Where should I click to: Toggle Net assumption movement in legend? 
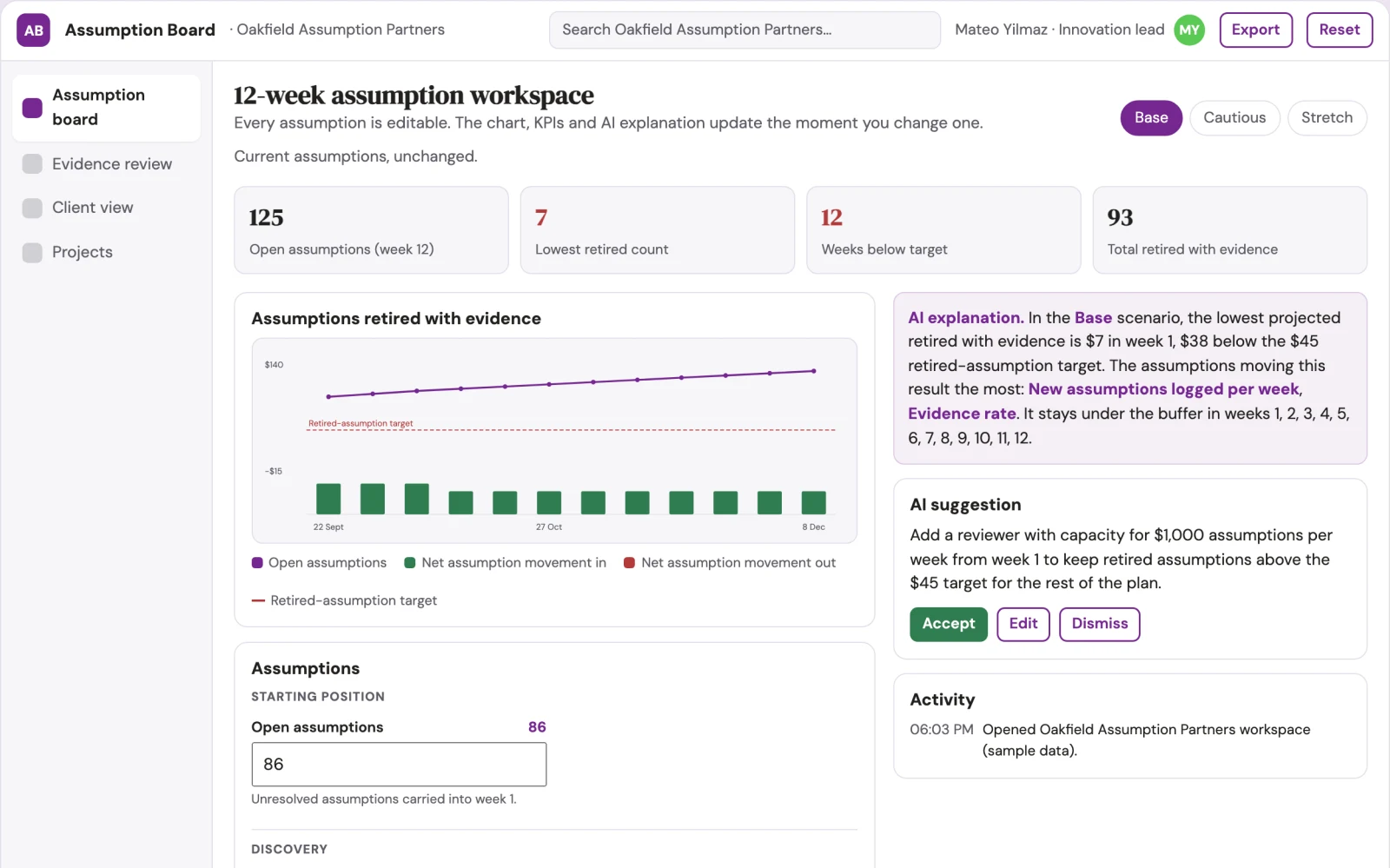click(506, 563)
